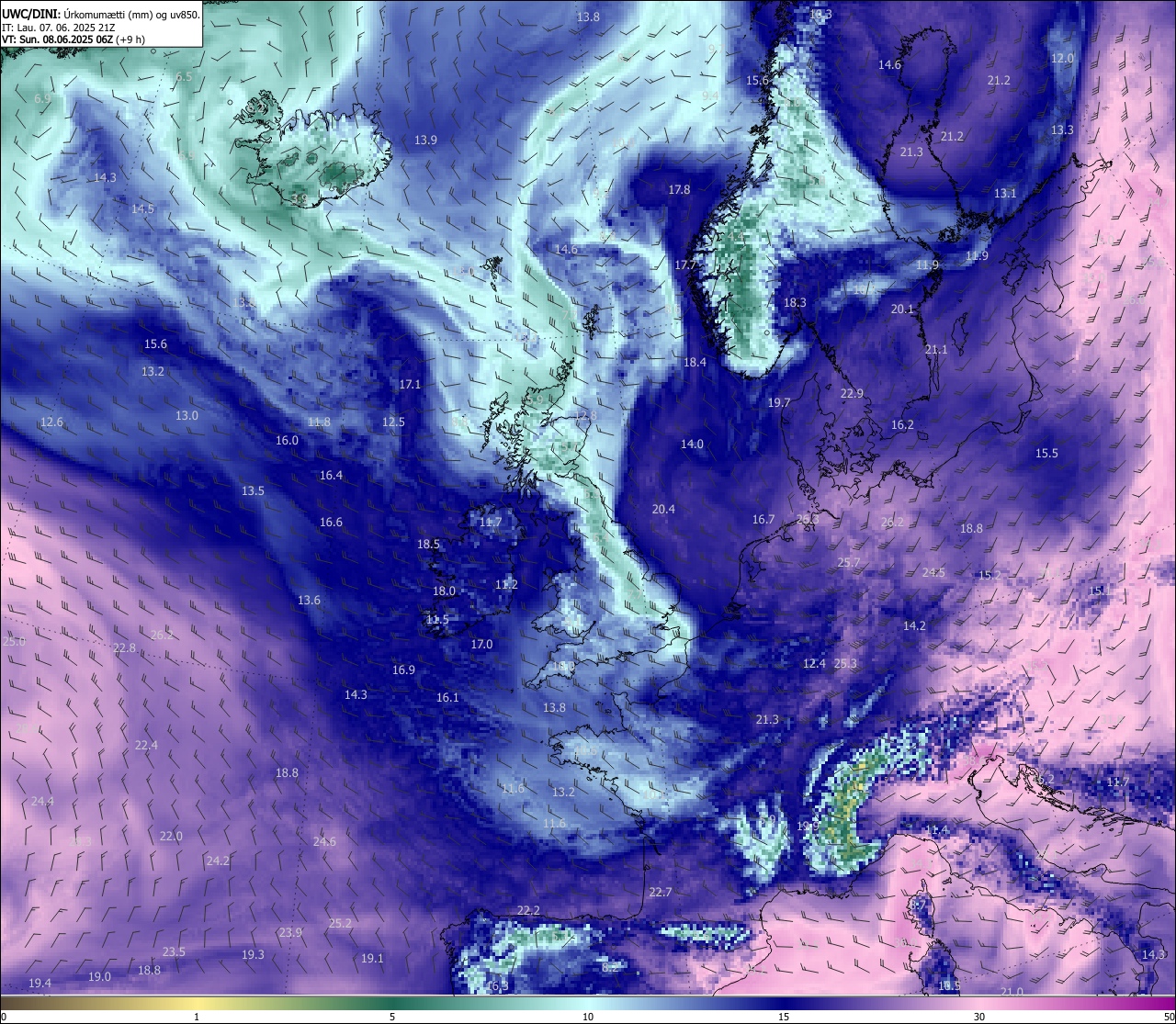Click the colour scale tick label '30'

pyautogui.click(x=979, y=1017)
